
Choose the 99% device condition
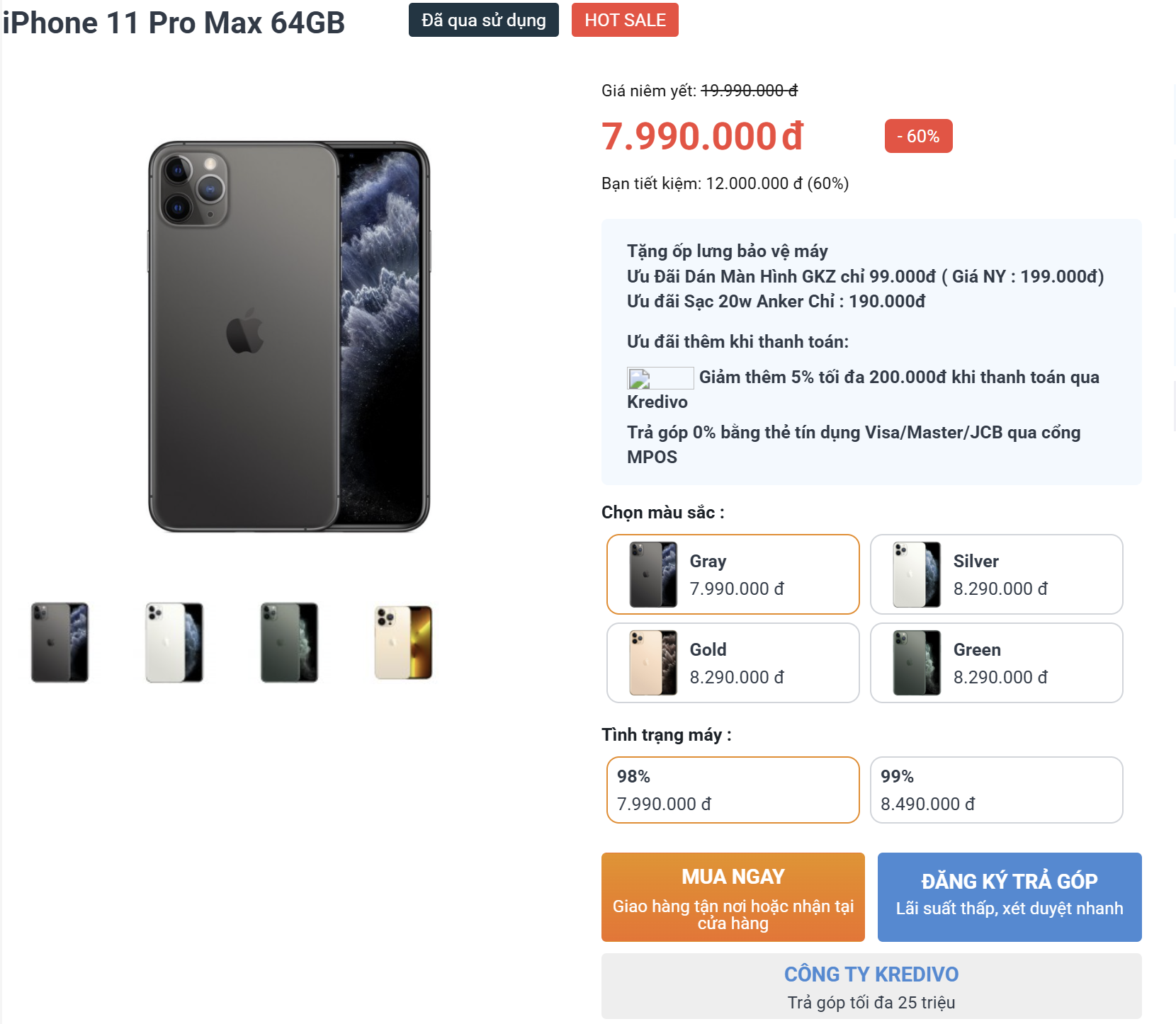pyautogui.click(x=996, y=790)
